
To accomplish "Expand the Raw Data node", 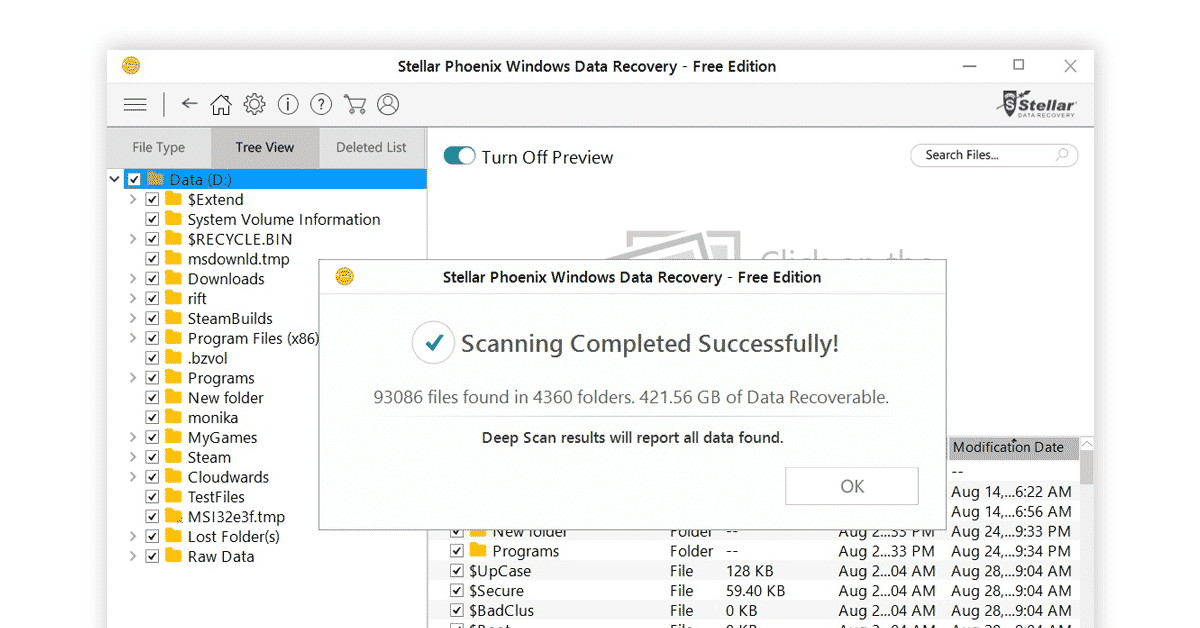I will click(133, 556).
